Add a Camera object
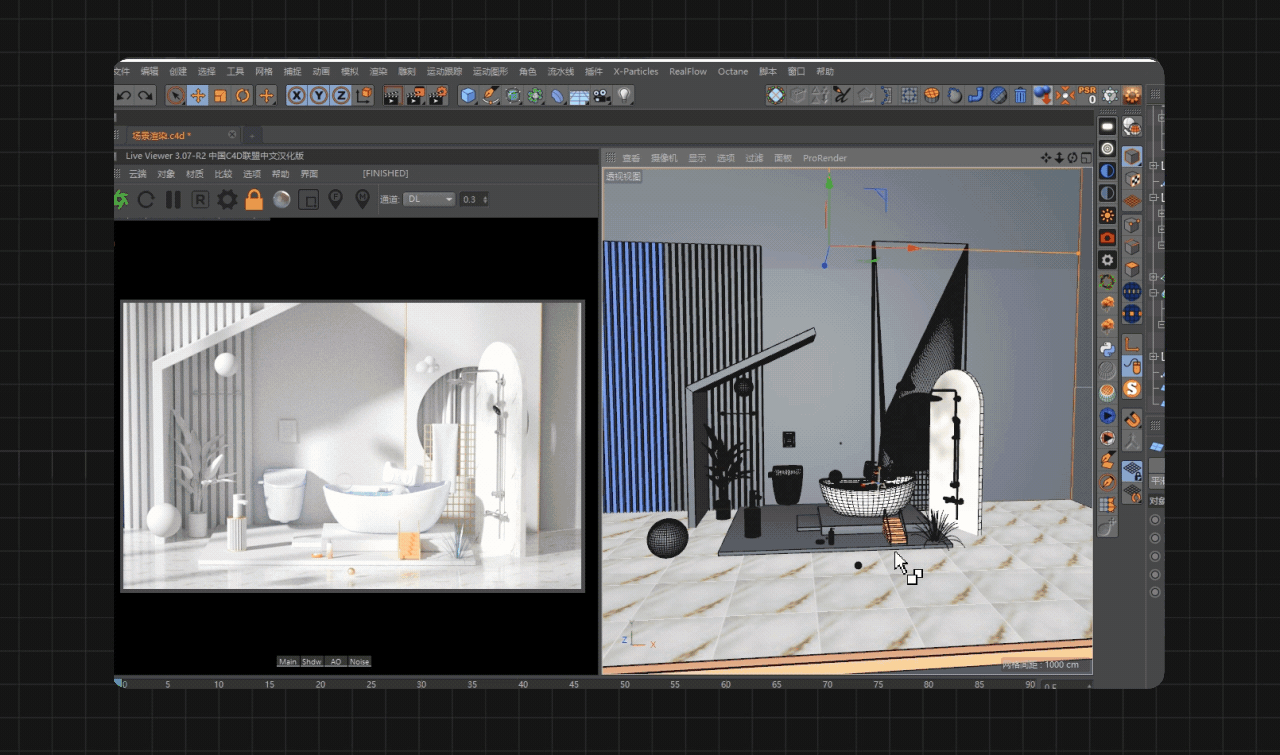This screenshot has width=1280, height=755. coord(602,96)
